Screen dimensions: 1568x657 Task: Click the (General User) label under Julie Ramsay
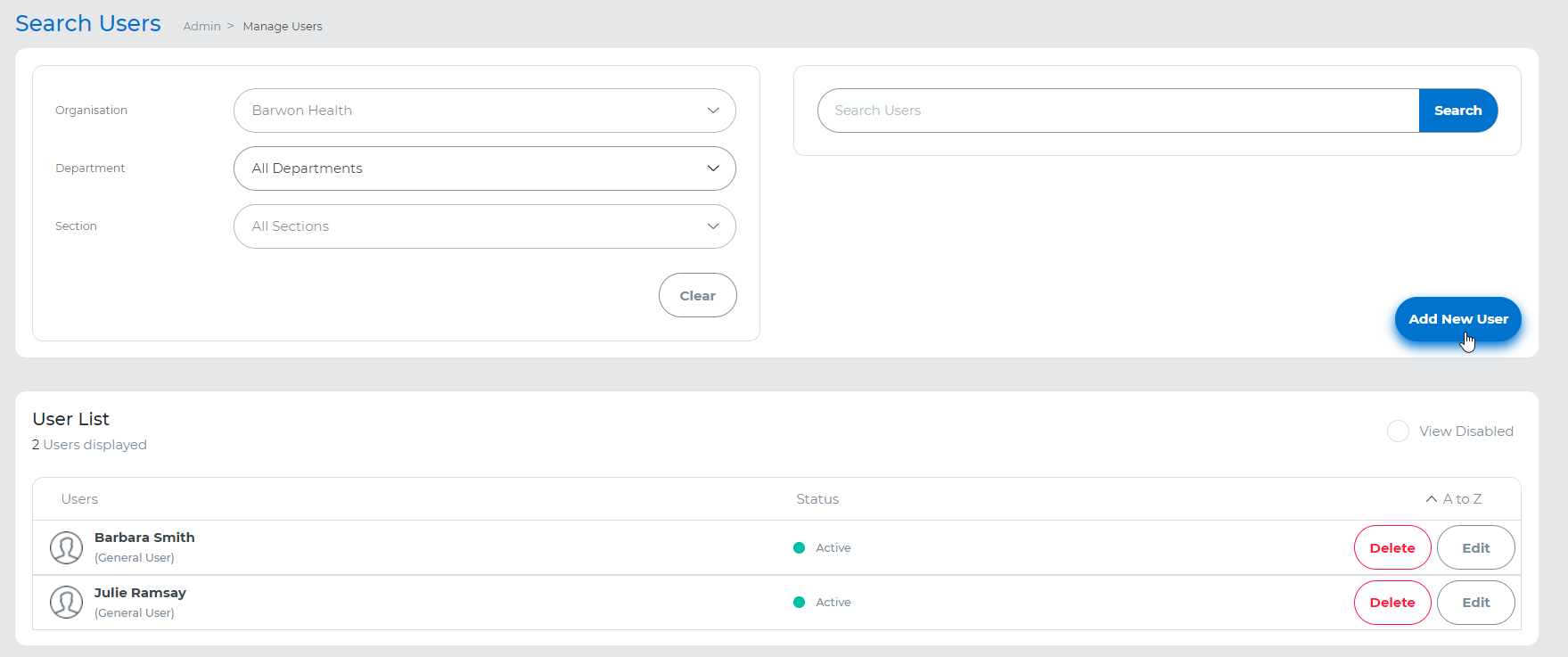point(135,613)
